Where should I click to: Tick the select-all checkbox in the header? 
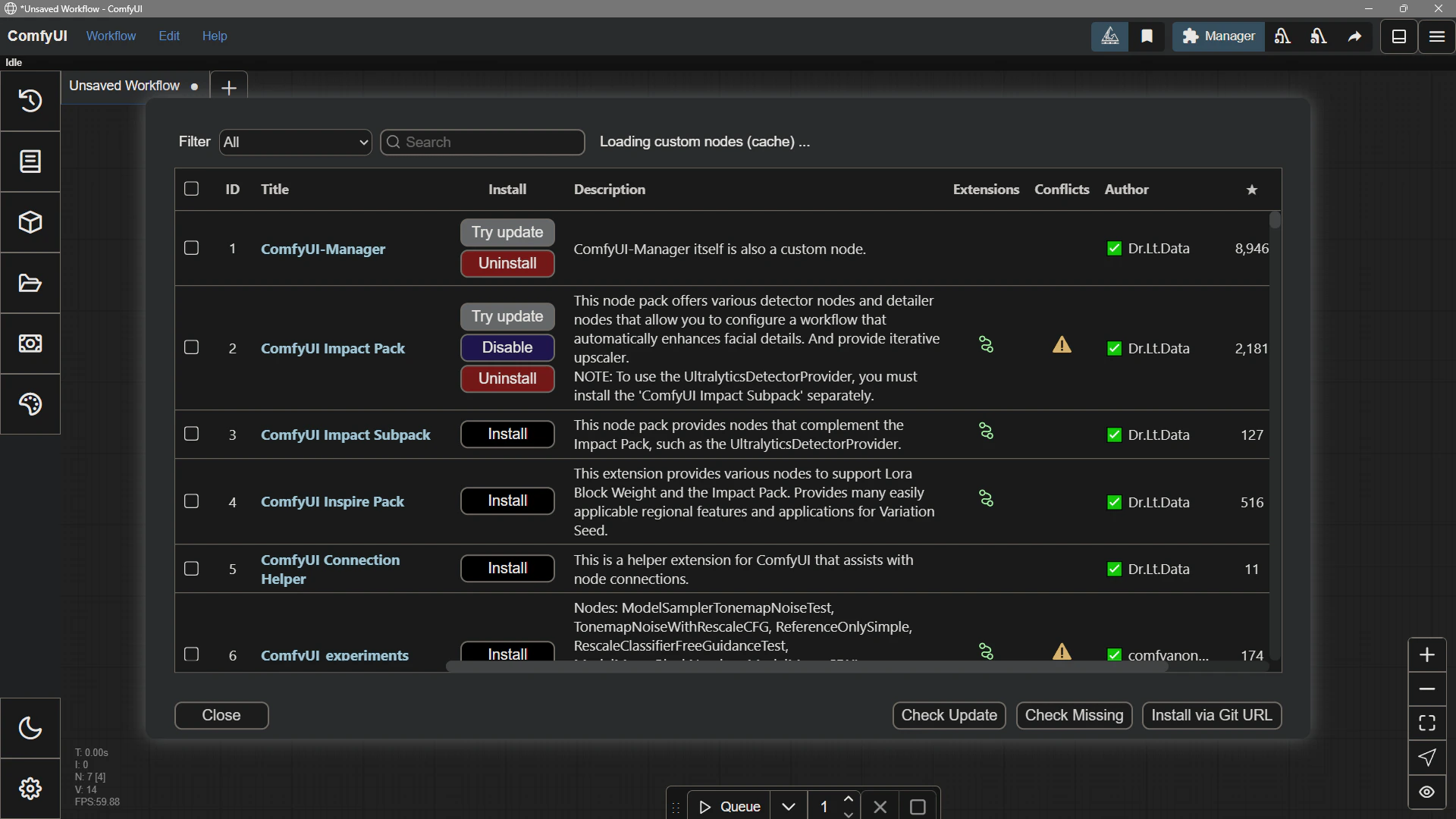(x=190, y=189)
